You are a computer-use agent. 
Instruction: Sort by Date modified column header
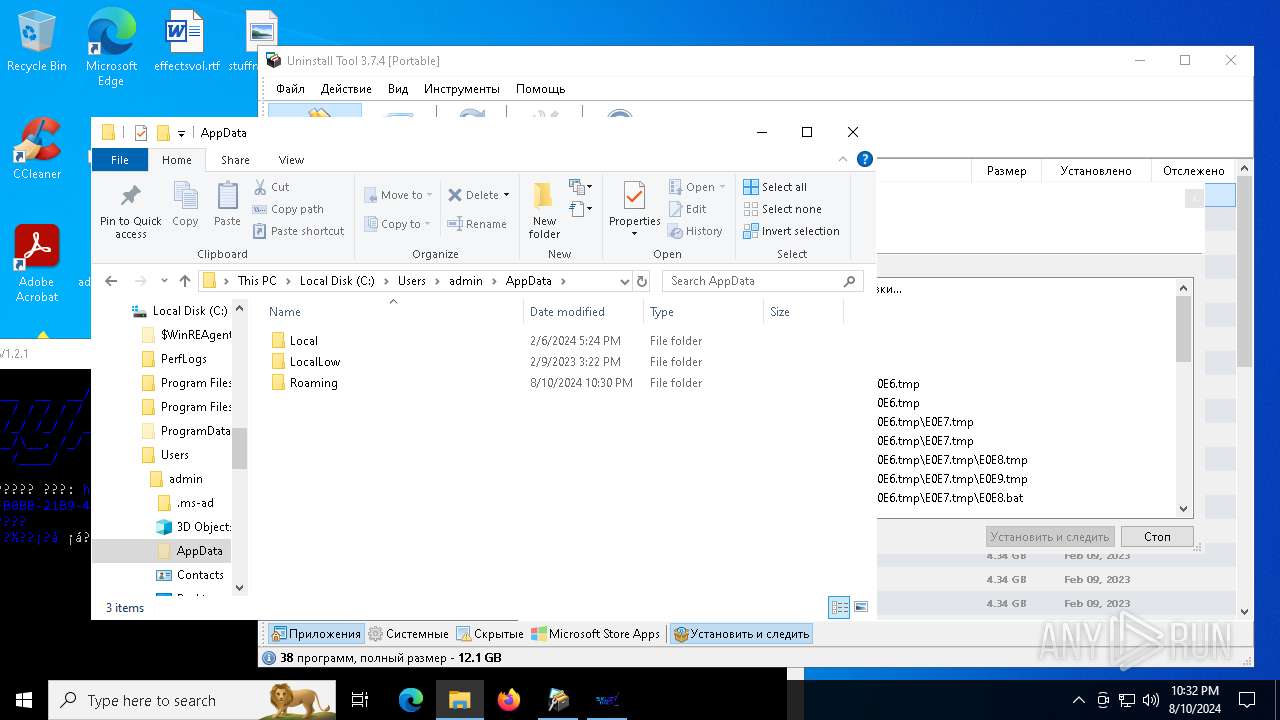(x=583, y=312)
